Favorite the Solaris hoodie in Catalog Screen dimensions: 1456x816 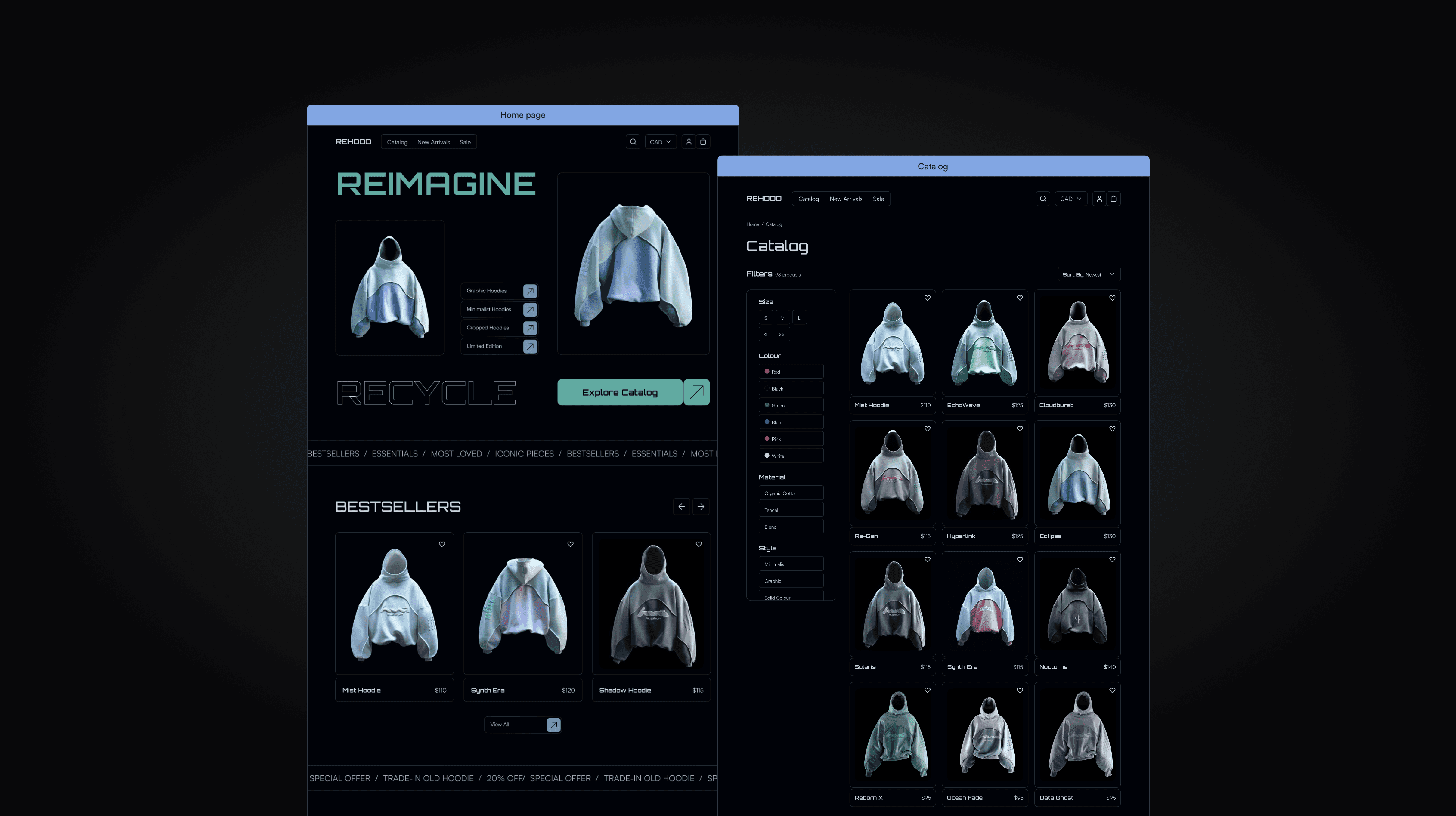coord(927,559)
